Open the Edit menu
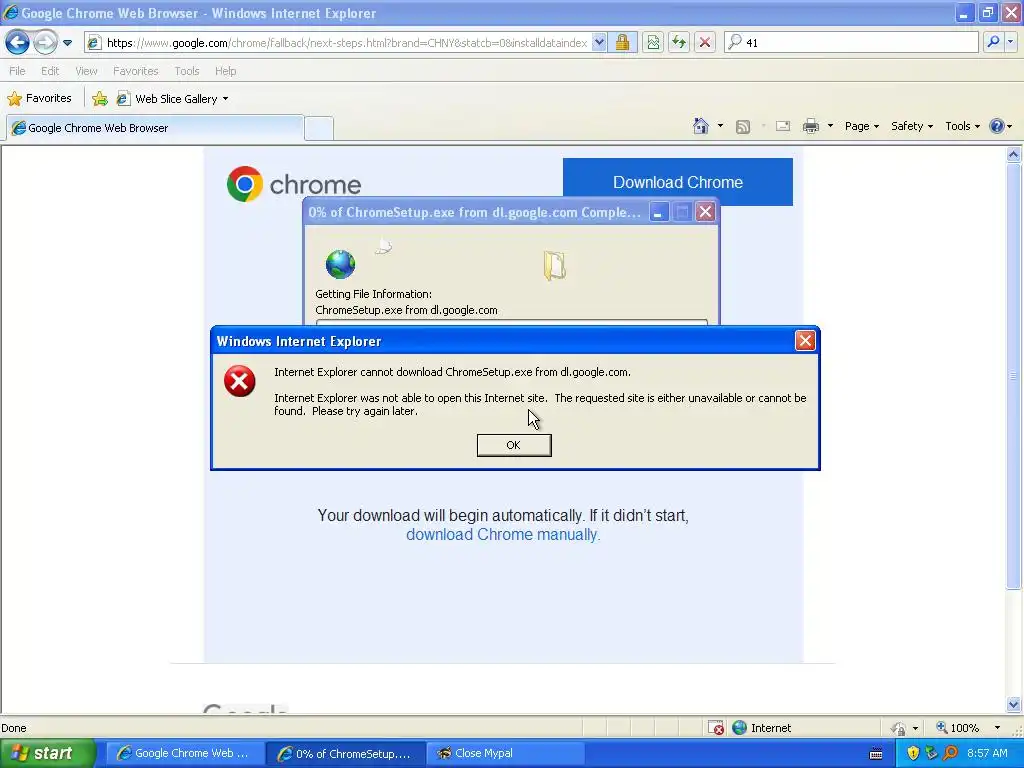 (50, 71)
